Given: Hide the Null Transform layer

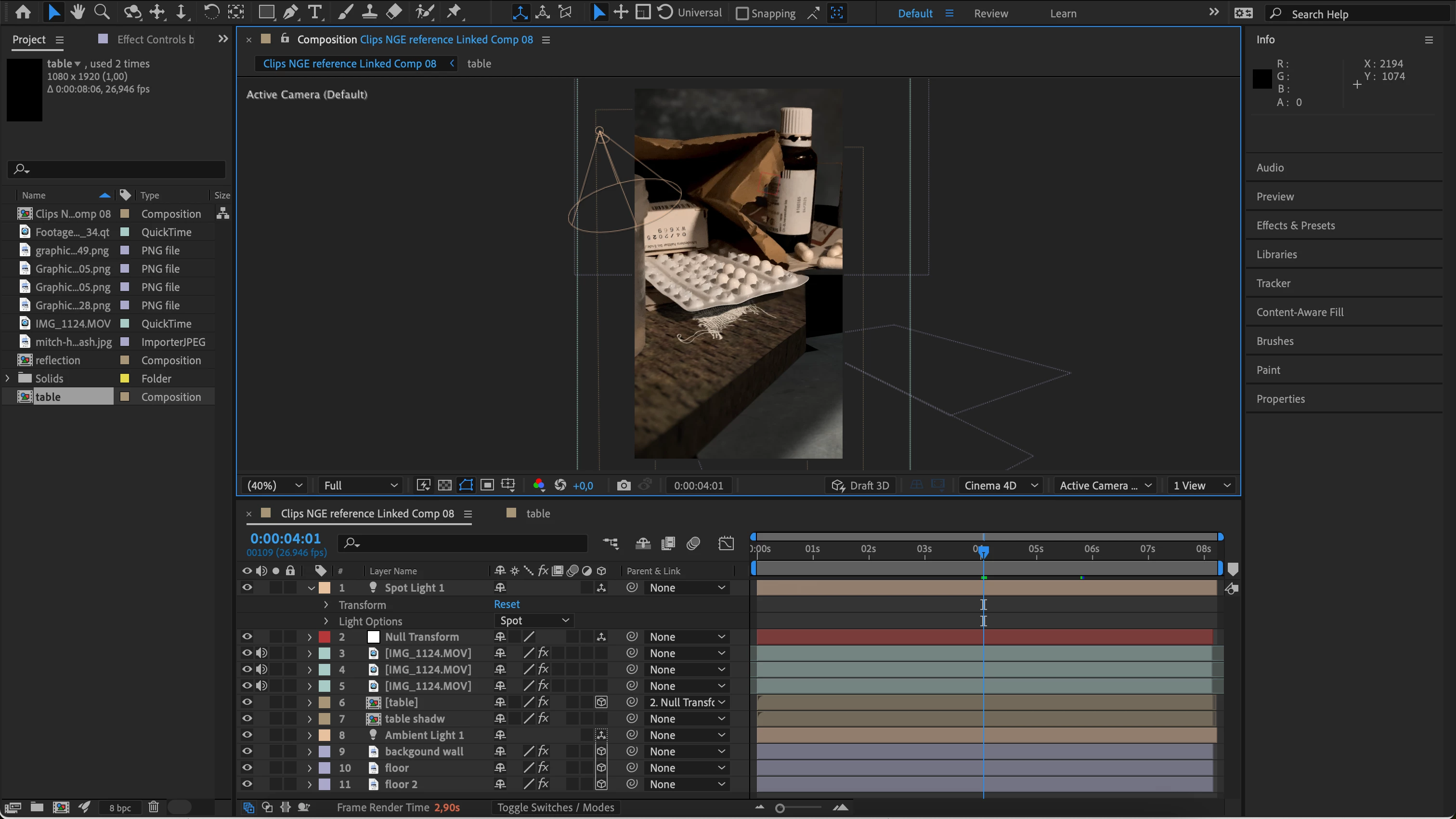Looking at the screenshot, I should coord(247,636).
